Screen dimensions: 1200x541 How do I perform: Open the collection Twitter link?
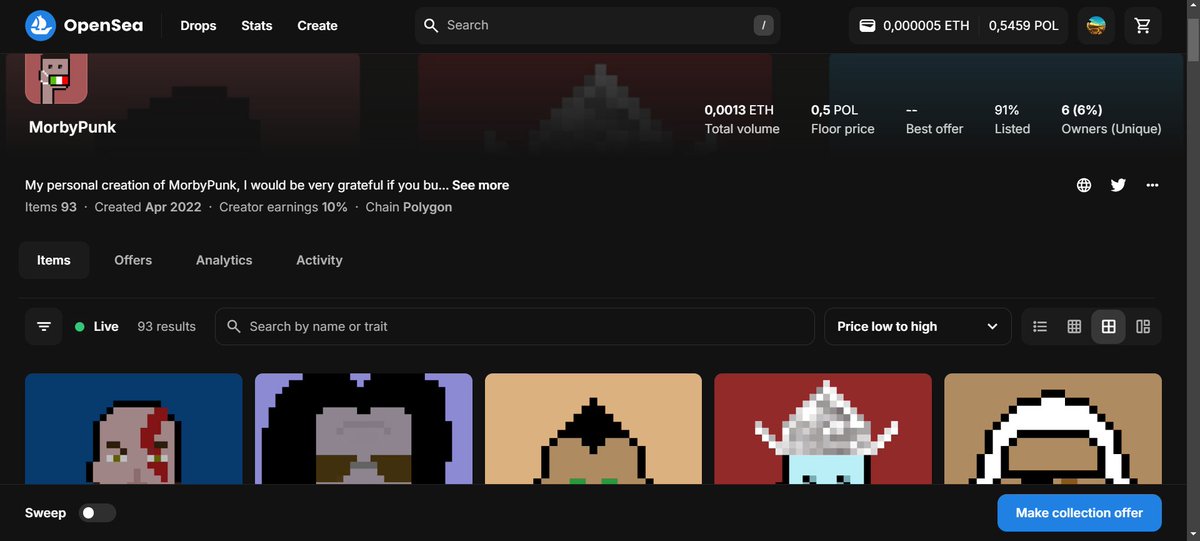click(x=1118, y=185)
